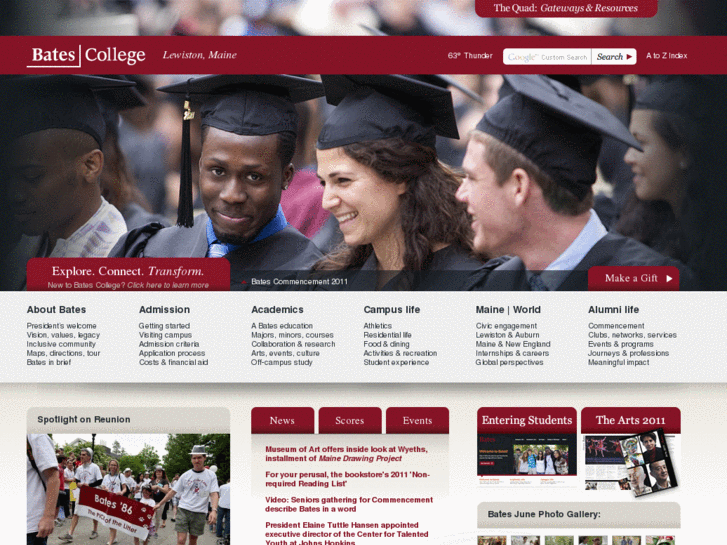Viewport: 727px width, 545px height.
Task: Open the A to Z Index
Action: click(666, 56)
